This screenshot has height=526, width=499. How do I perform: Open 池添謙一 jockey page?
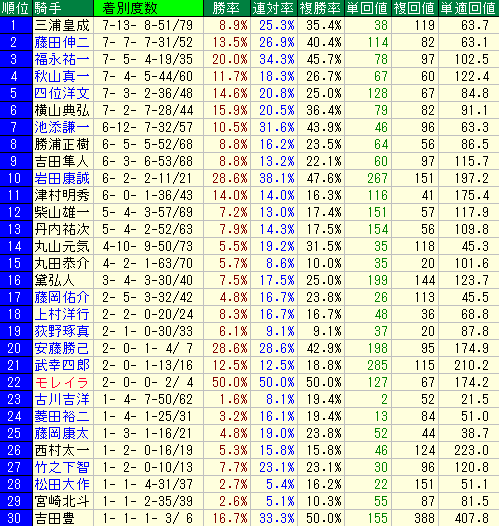pos(62,127)
